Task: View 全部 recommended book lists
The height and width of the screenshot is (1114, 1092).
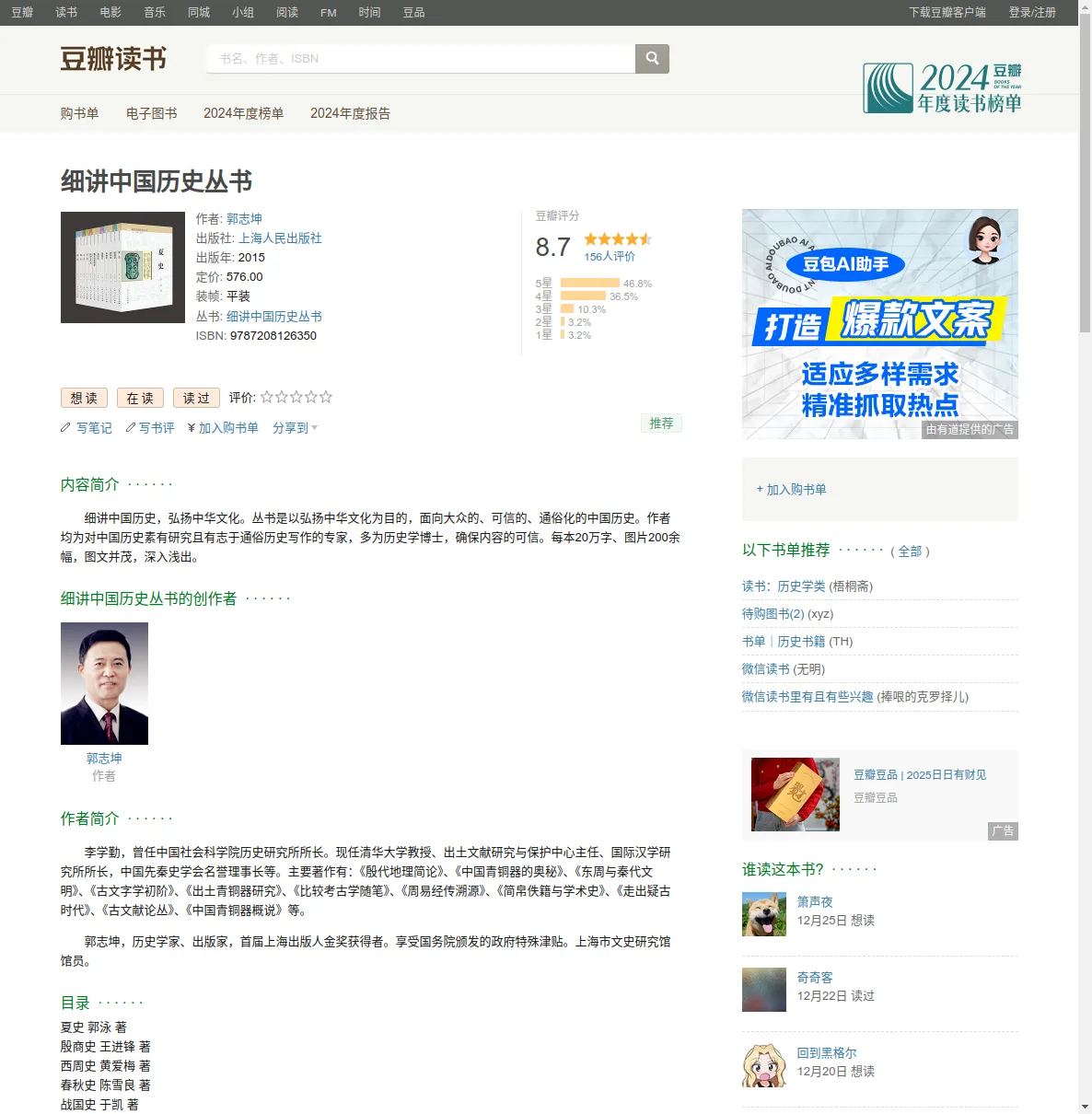Action: 910,551
